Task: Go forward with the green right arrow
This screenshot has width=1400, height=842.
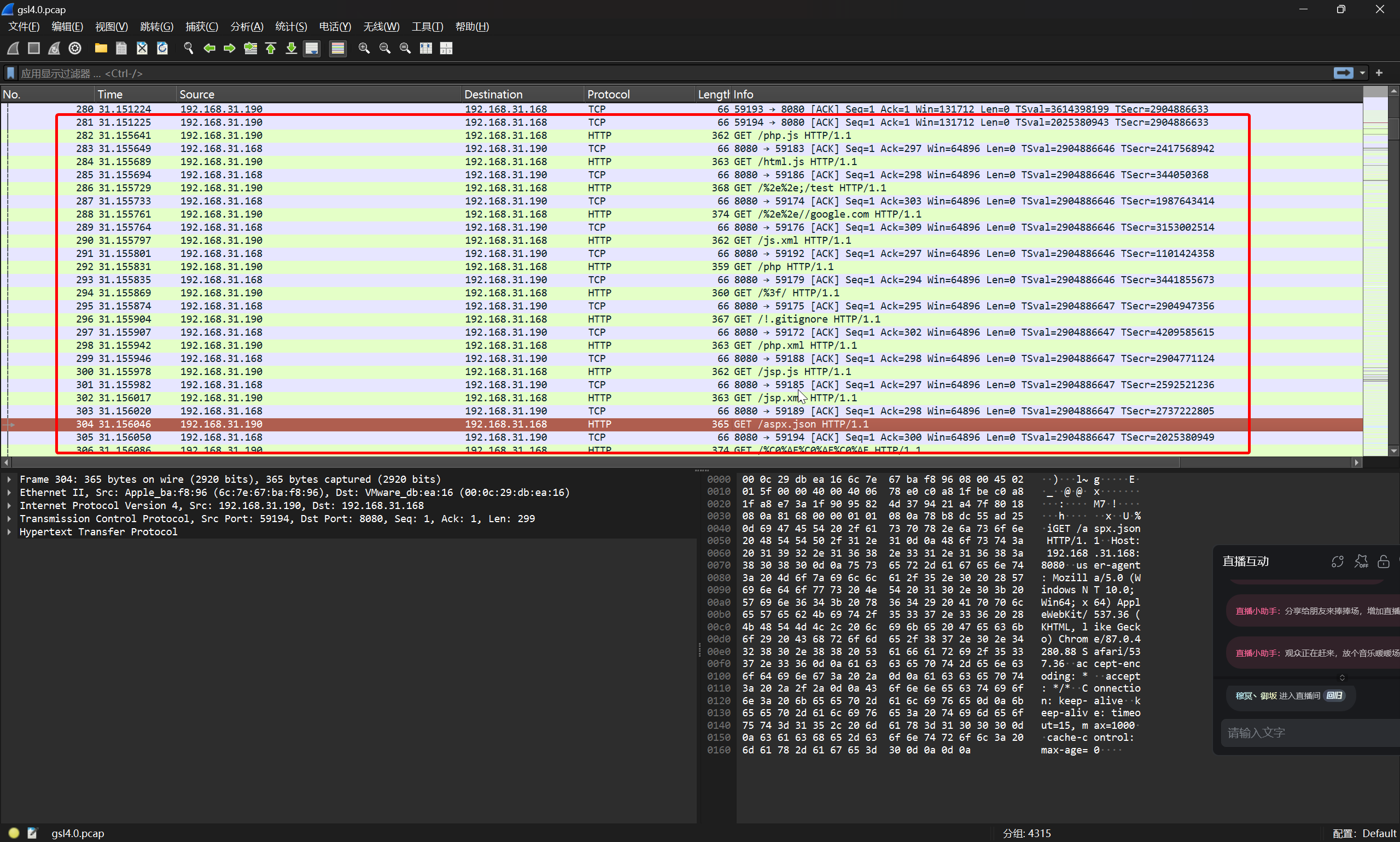Action: [x=230, y=48]
